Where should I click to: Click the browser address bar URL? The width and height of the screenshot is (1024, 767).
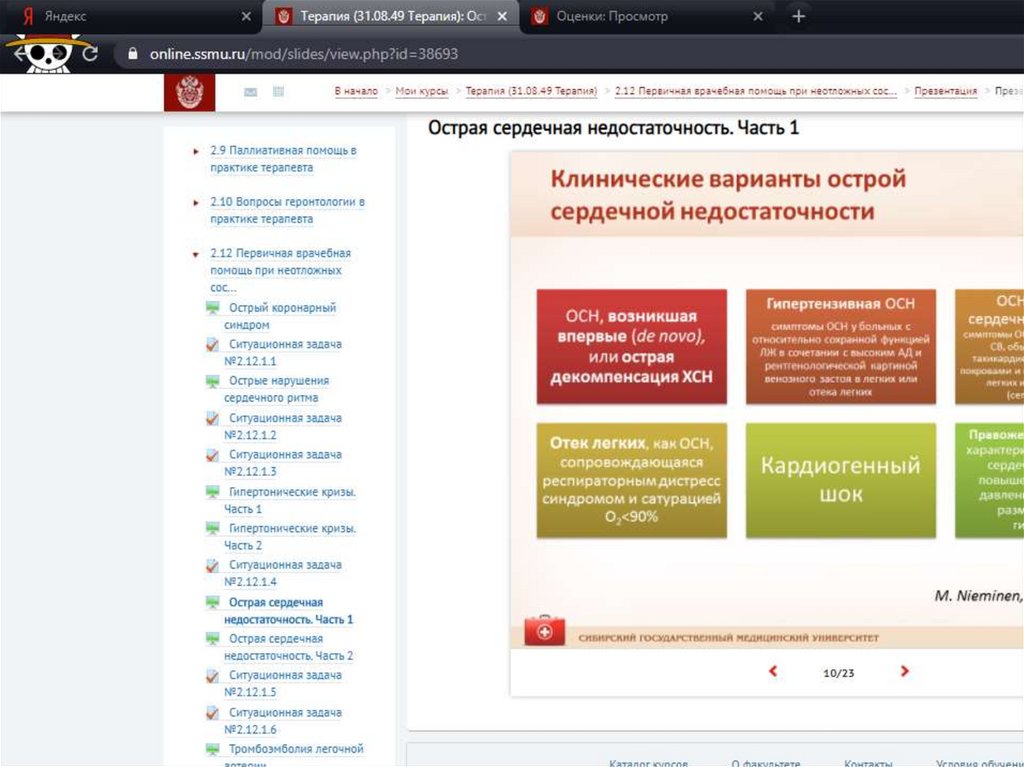(x=304, y=54)
